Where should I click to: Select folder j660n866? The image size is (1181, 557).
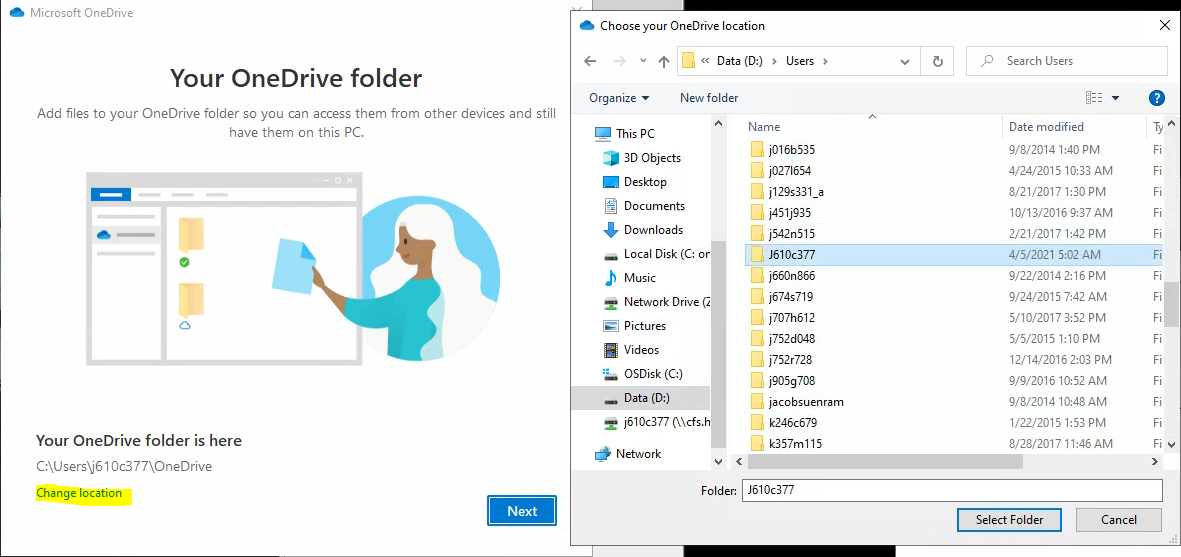click(792, 276)
